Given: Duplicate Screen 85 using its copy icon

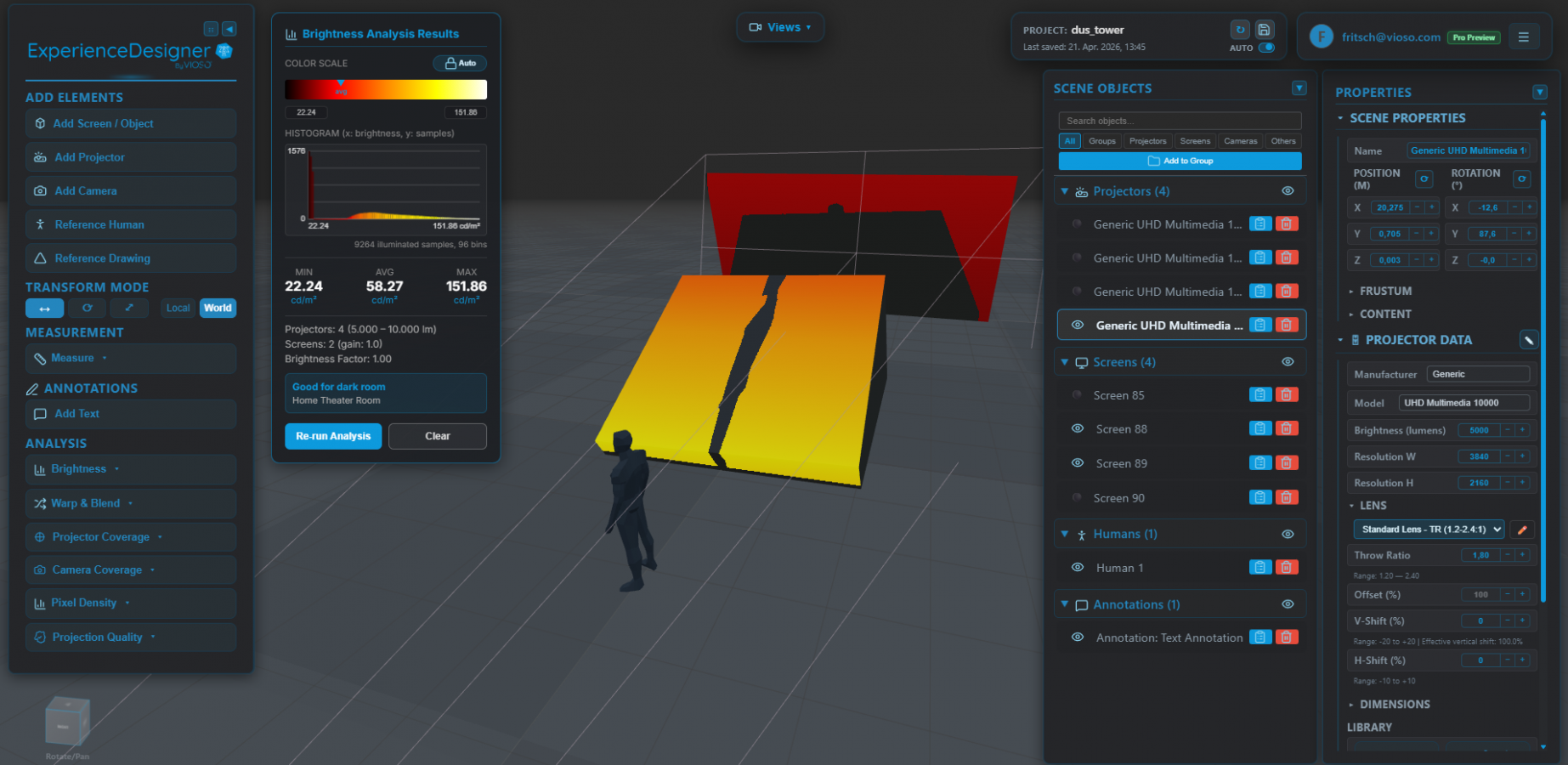Looking at the screenshot, I should tap(1260, 394).
